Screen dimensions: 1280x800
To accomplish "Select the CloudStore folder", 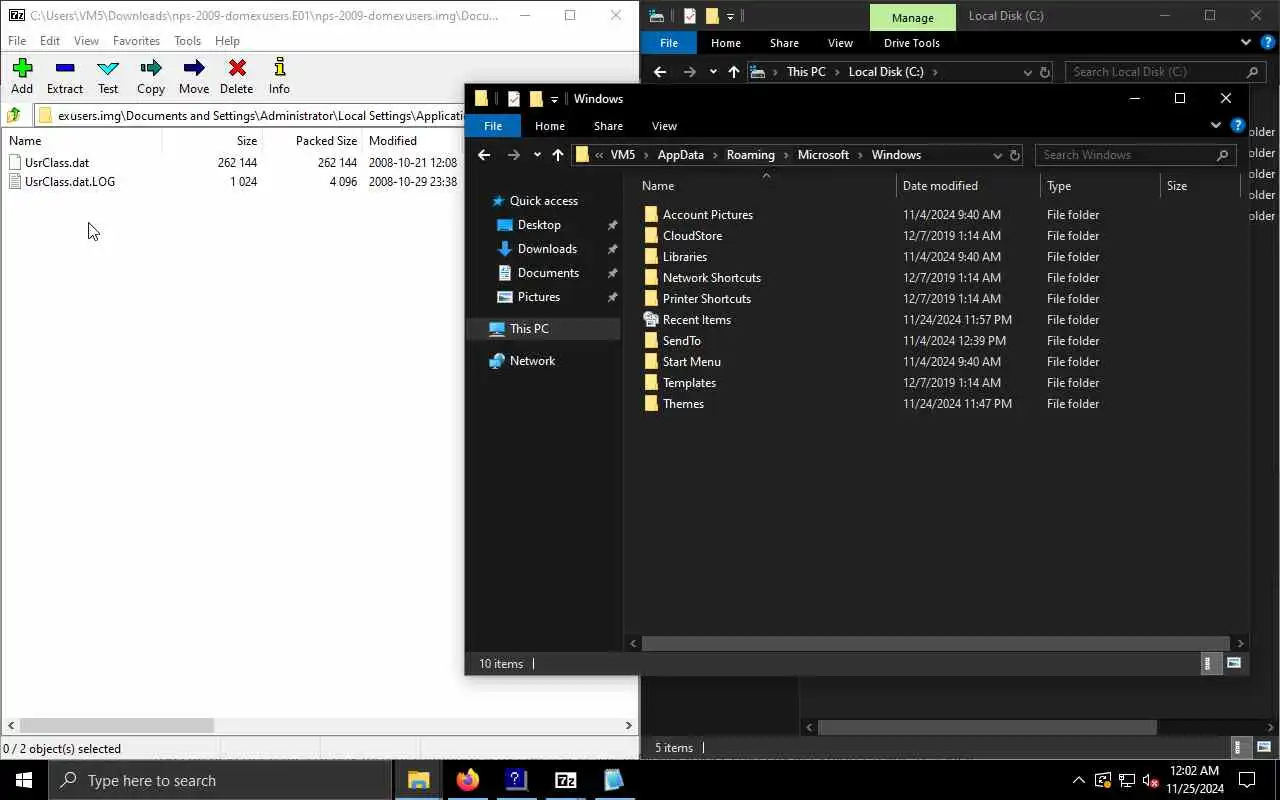I will (x=692, y=236).
